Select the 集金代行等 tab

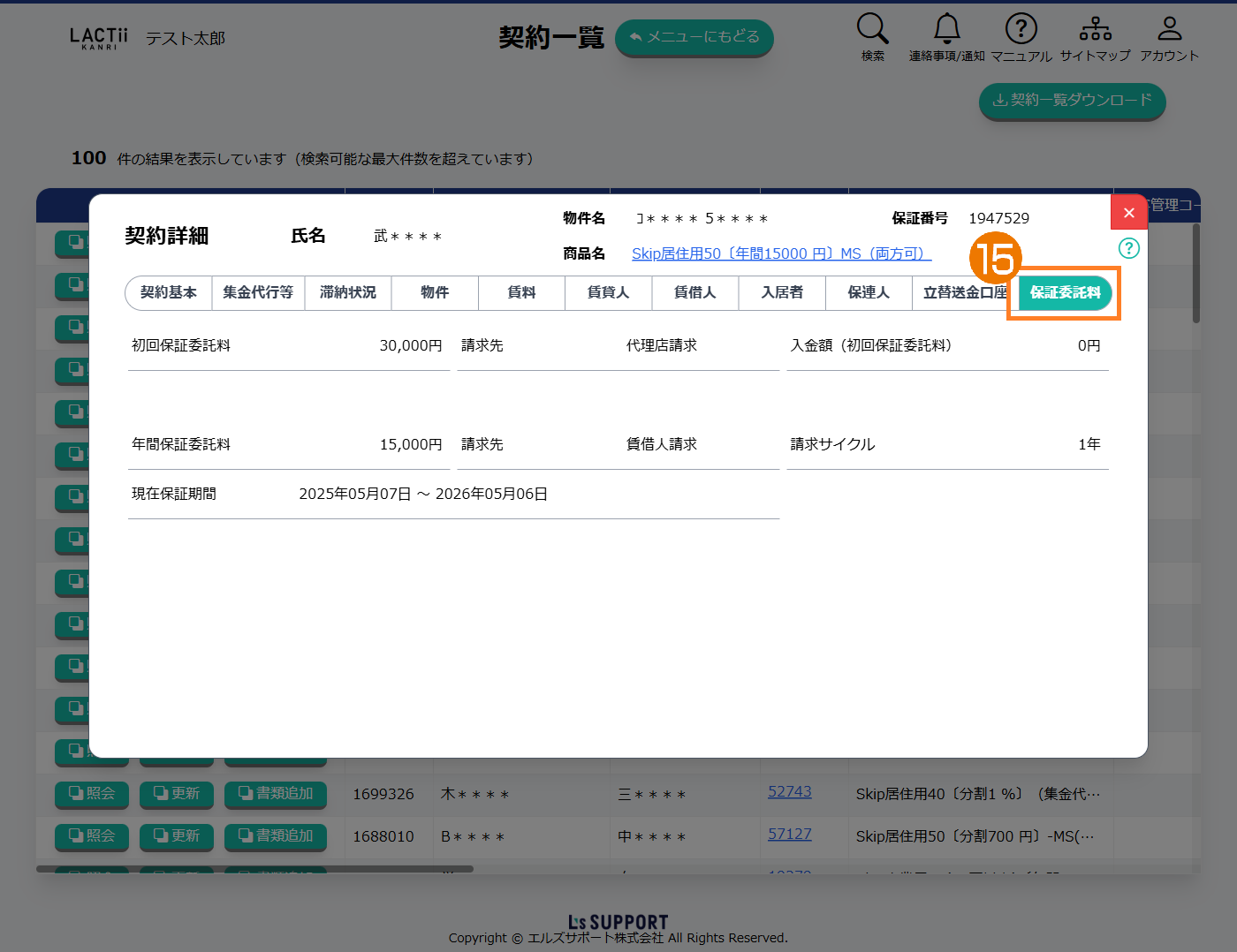click(x=258, y=292)
